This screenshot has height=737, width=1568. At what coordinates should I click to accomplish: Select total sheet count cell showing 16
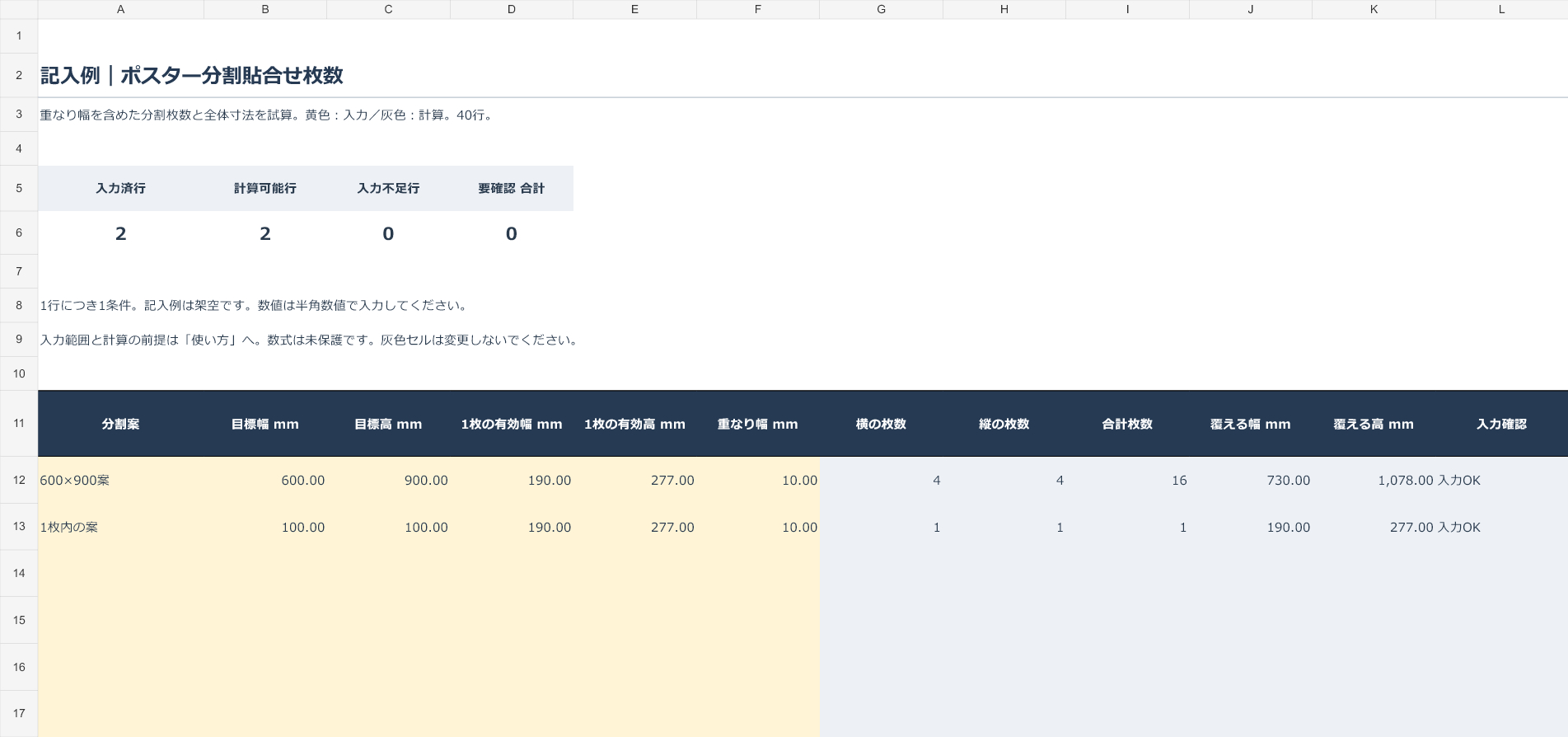(1127, 480)
